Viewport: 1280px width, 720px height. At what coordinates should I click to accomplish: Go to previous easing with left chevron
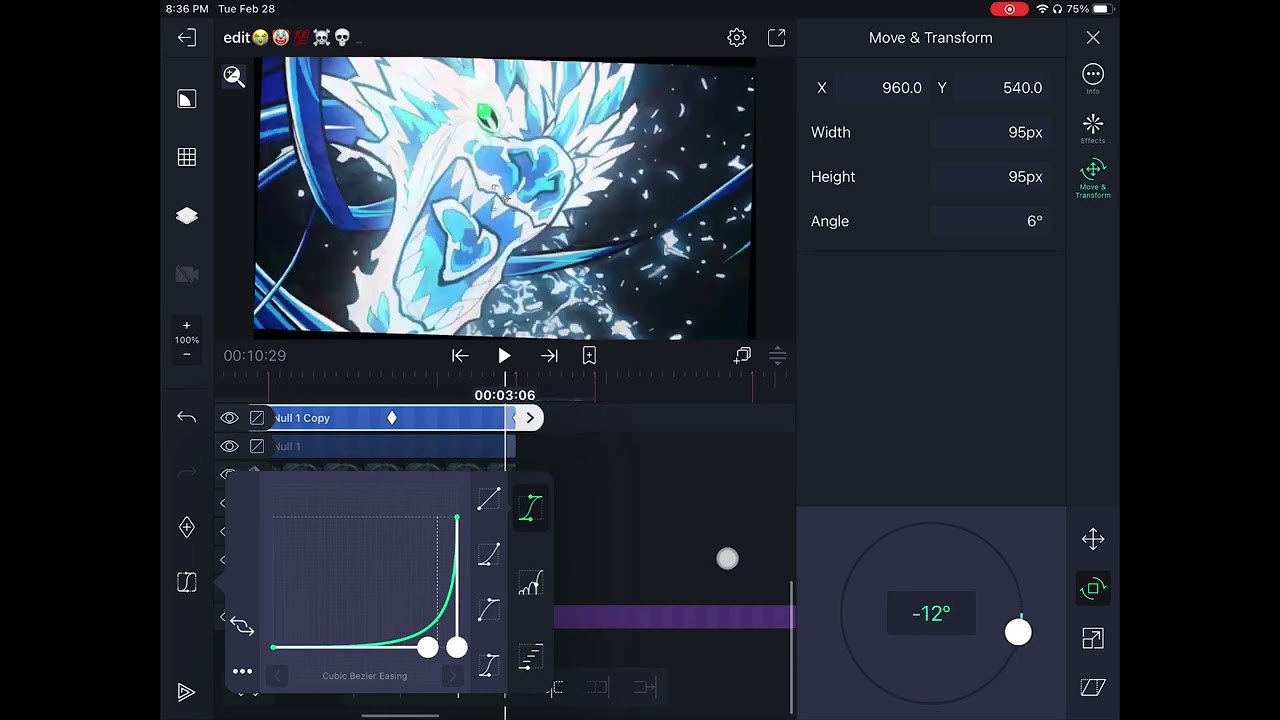click(x=278, y=676)
